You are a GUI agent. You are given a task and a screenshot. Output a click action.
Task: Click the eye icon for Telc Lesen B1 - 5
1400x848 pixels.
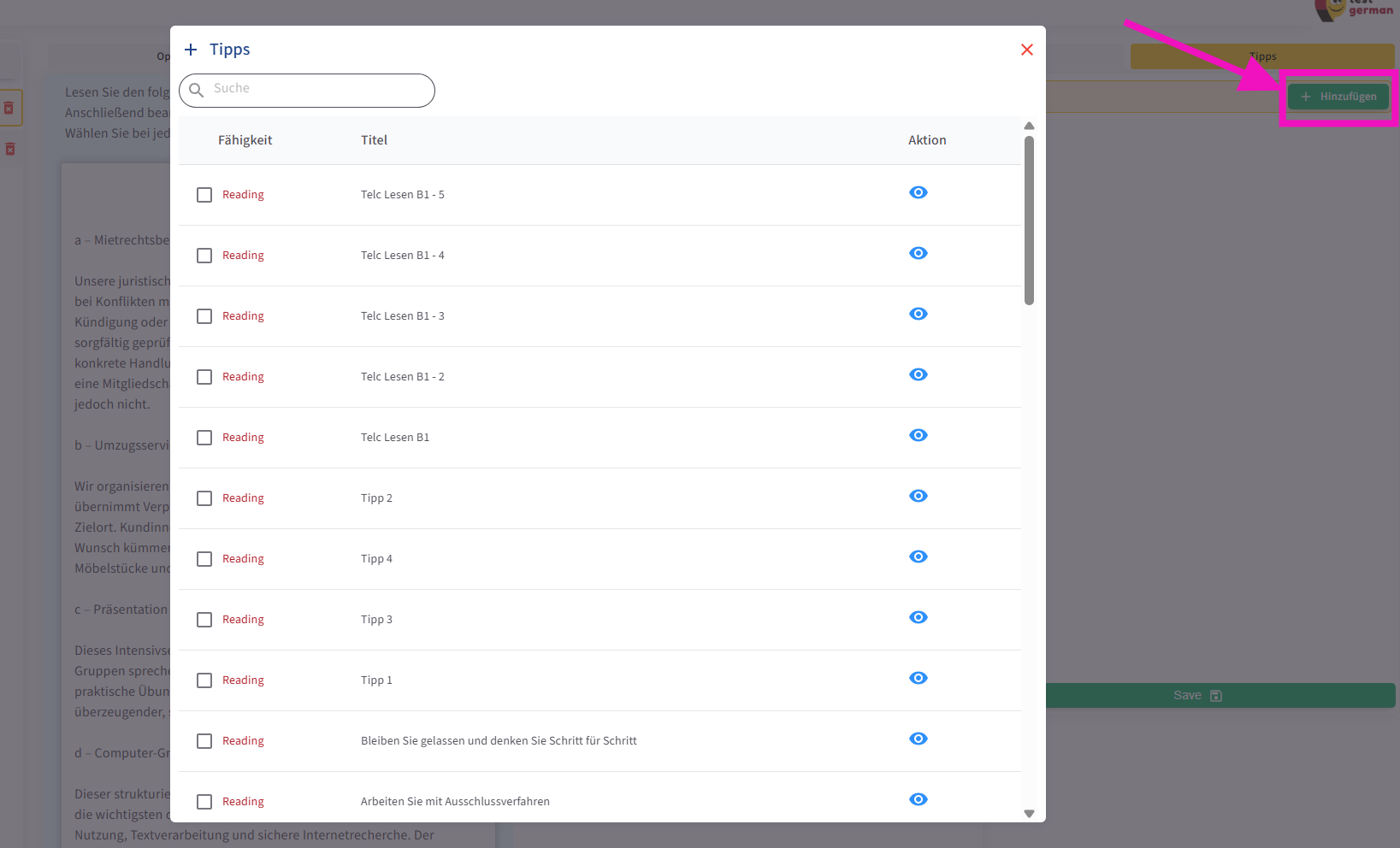(x=918, y=192)
